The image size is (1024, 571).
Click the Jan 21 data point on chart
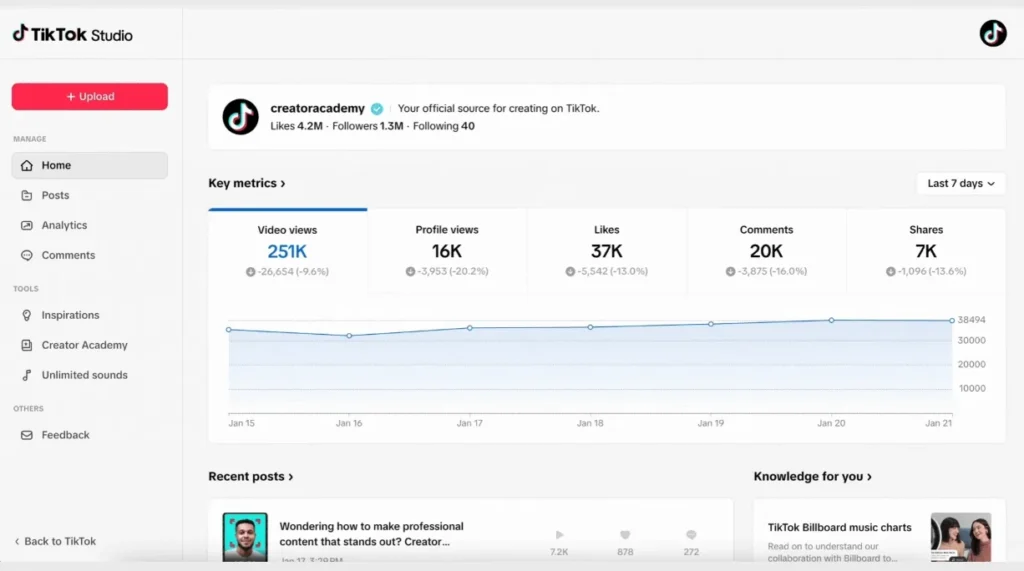(x=952, y=321)
